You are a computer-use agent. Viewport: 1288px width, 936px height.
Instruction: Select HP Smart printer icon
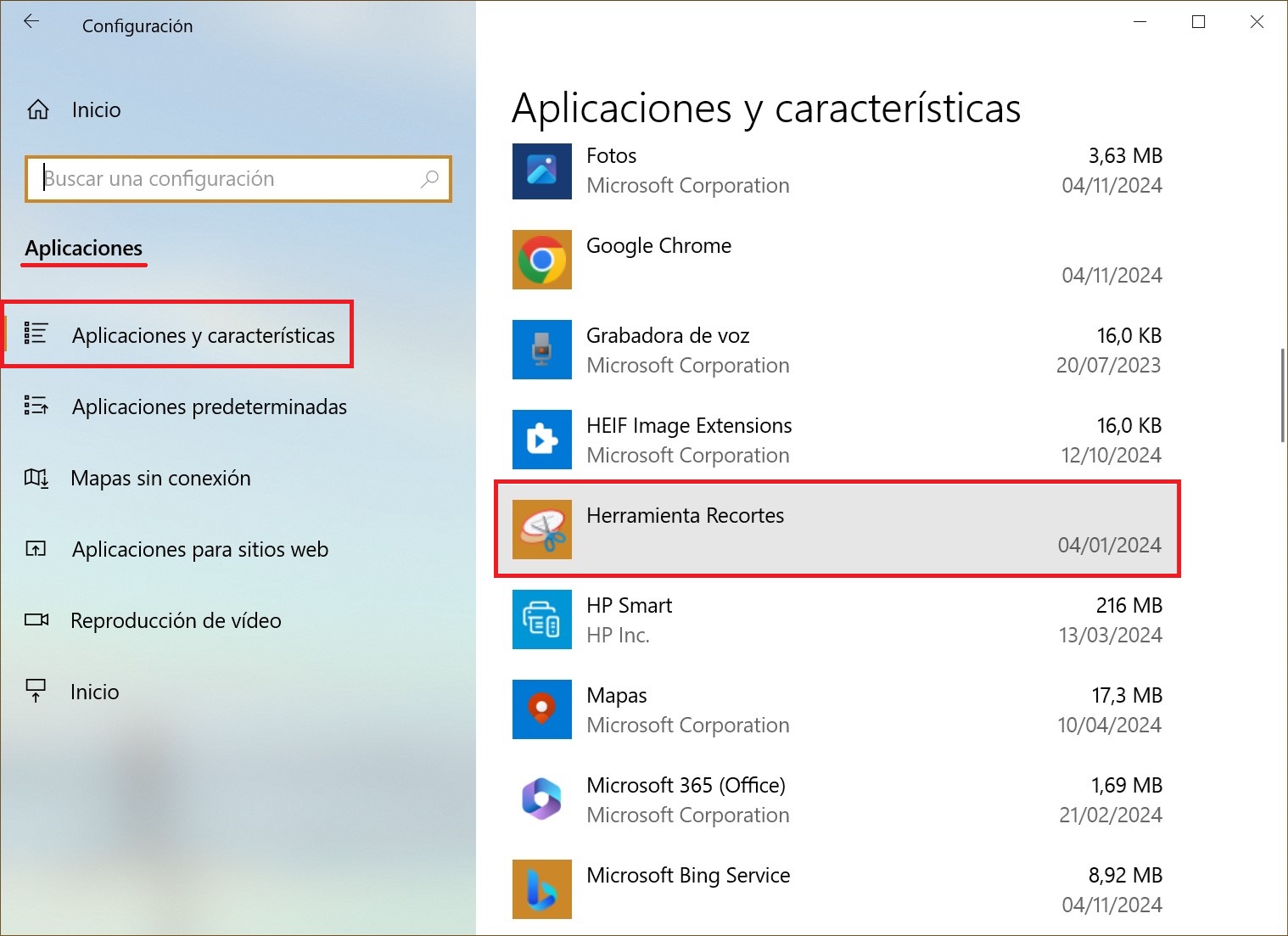(542, 619)
